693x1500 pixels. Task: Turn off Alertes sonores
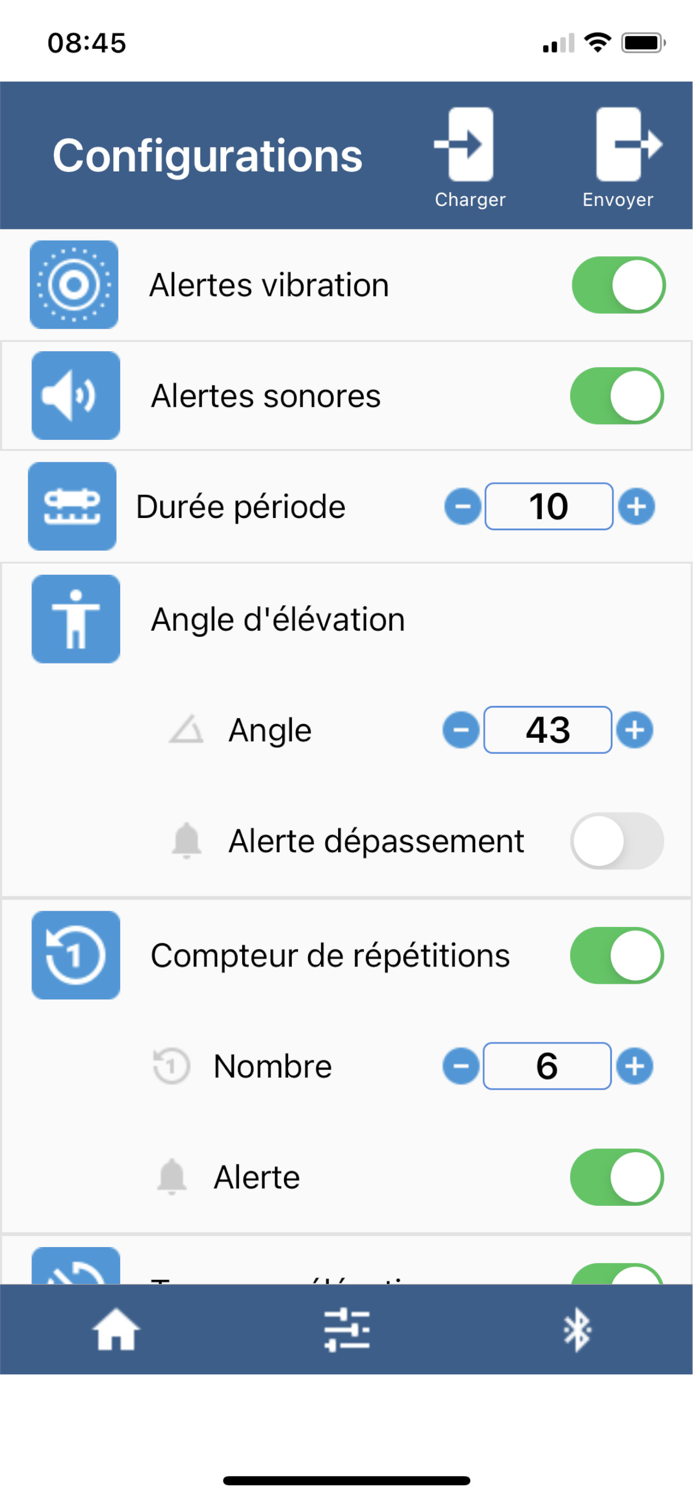pos(616,395)
